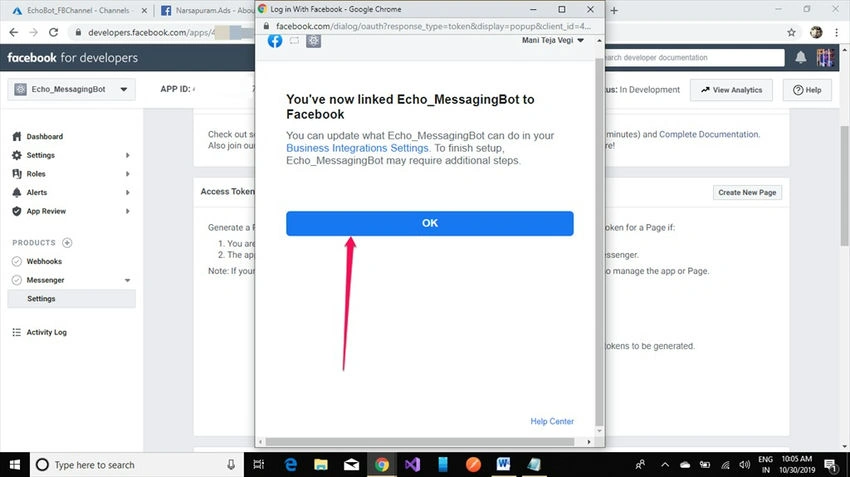Click the Facebook logo icon in popup
Image resolution: width=850 pixels, height=477 pixels.
[275, 41]
